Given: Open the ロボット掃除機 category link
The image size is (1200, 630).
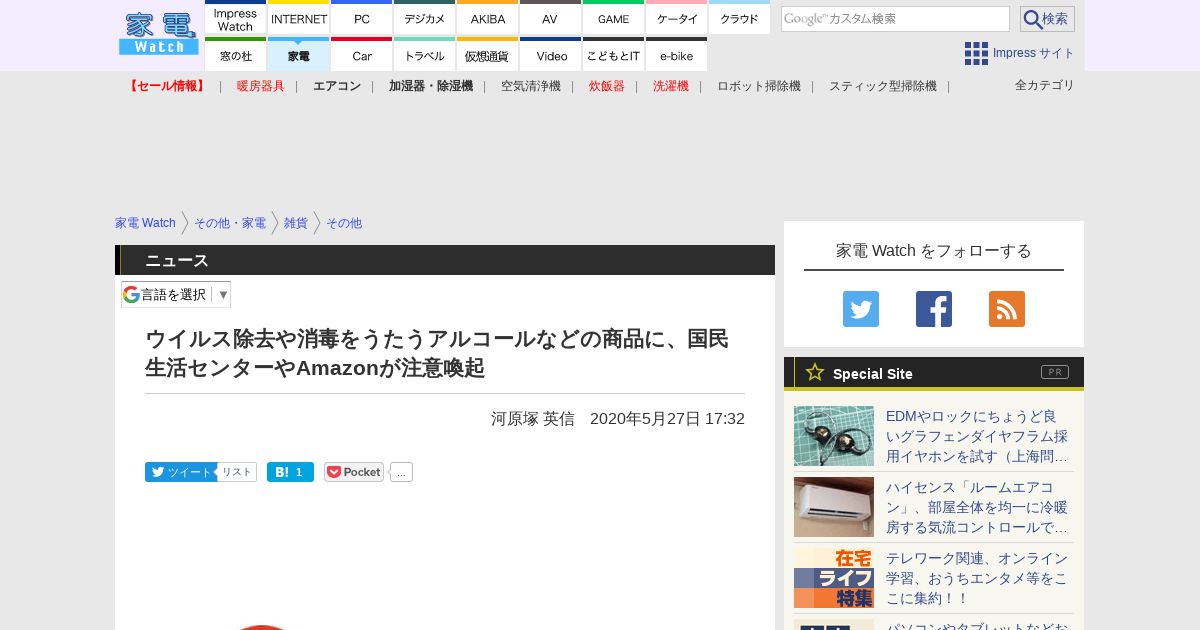Looking at the screenshot, I should point(759,86).
